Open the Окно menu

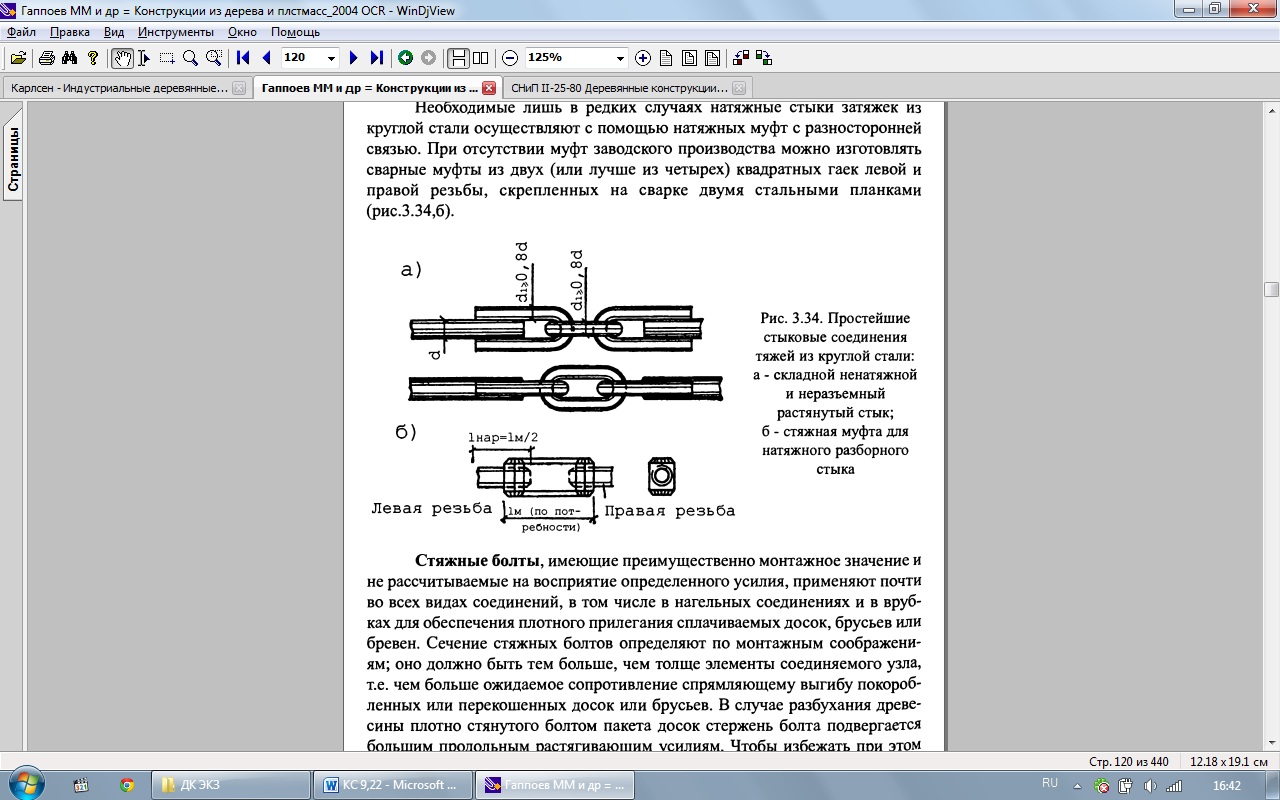point(242,32)
